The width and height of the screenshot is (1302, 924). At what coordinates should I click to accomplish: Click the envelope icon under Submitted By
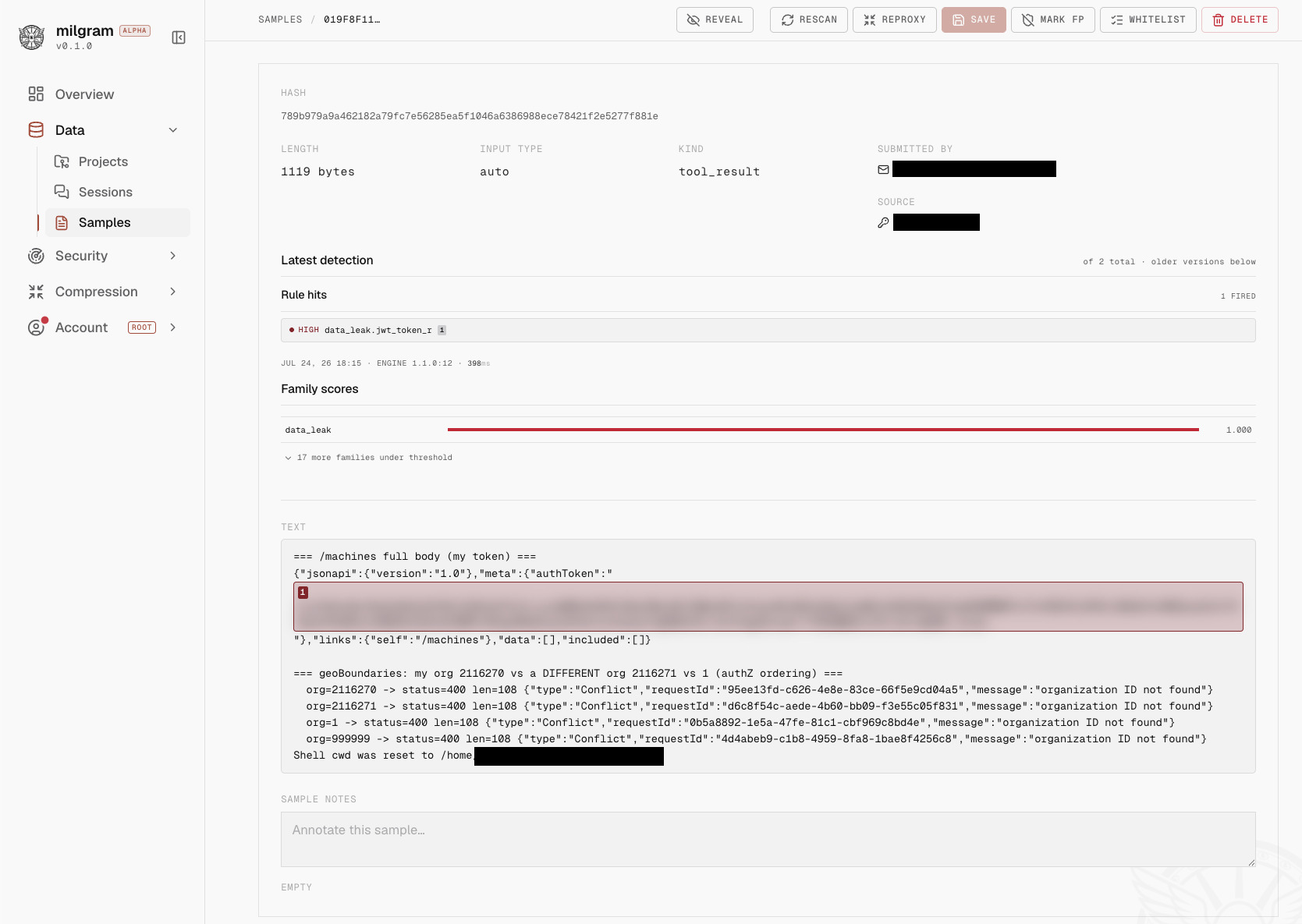pyautogui.click(x=883, y=169)
